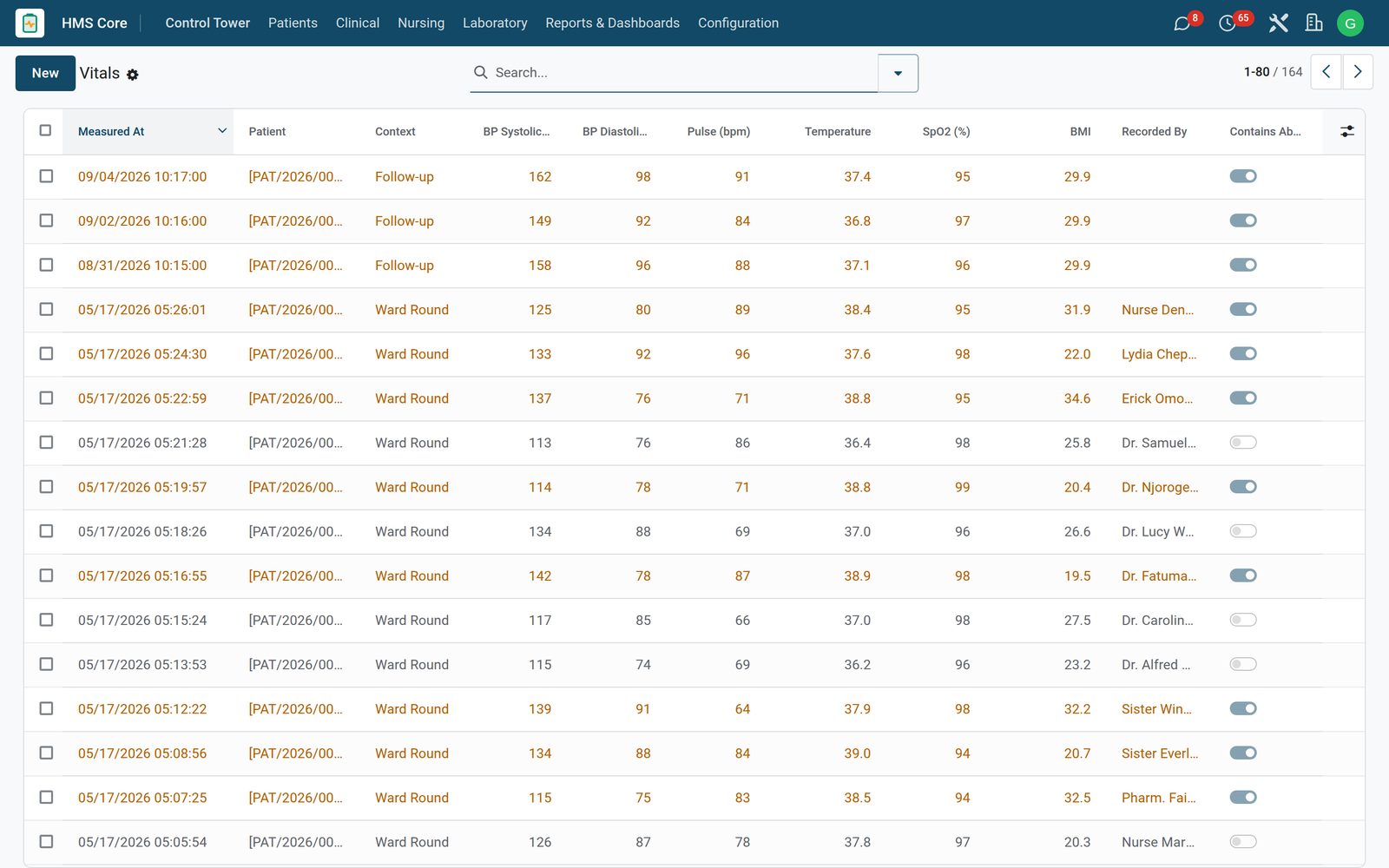Toggle abnormal switch for 09/02/2026 10:16:00 row
This screenshot has width=1389, height=868.
tap(1243, 220)
